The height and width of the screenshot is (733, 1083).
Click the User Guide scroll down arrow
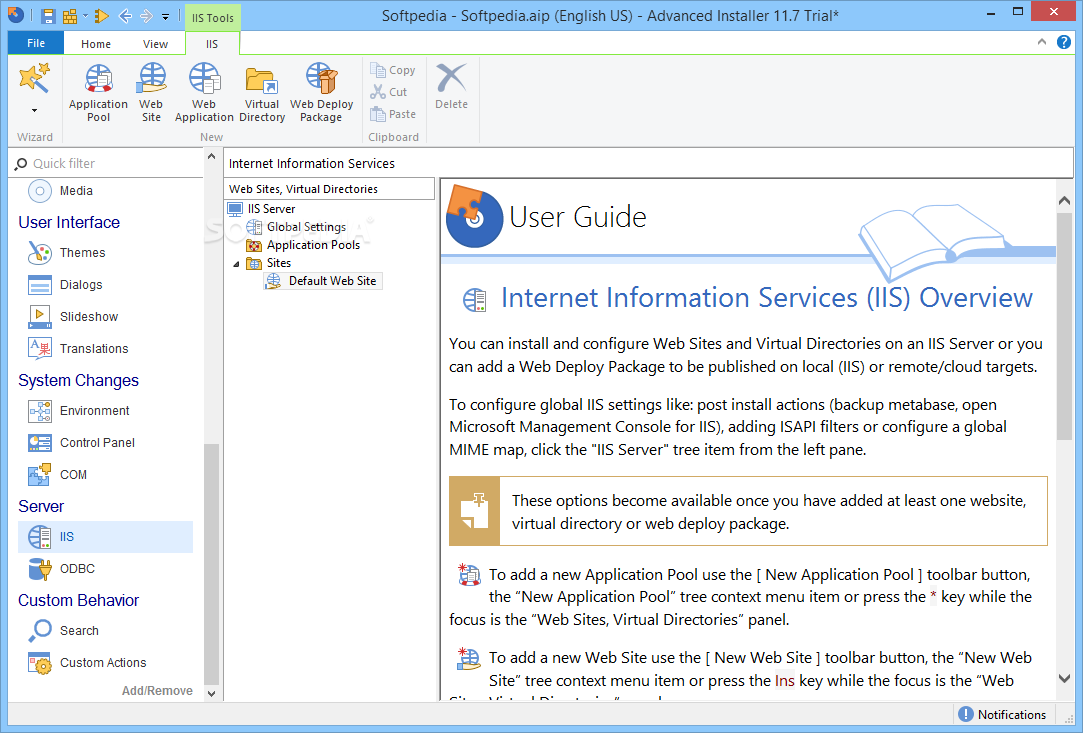[x=1064, y=678]
